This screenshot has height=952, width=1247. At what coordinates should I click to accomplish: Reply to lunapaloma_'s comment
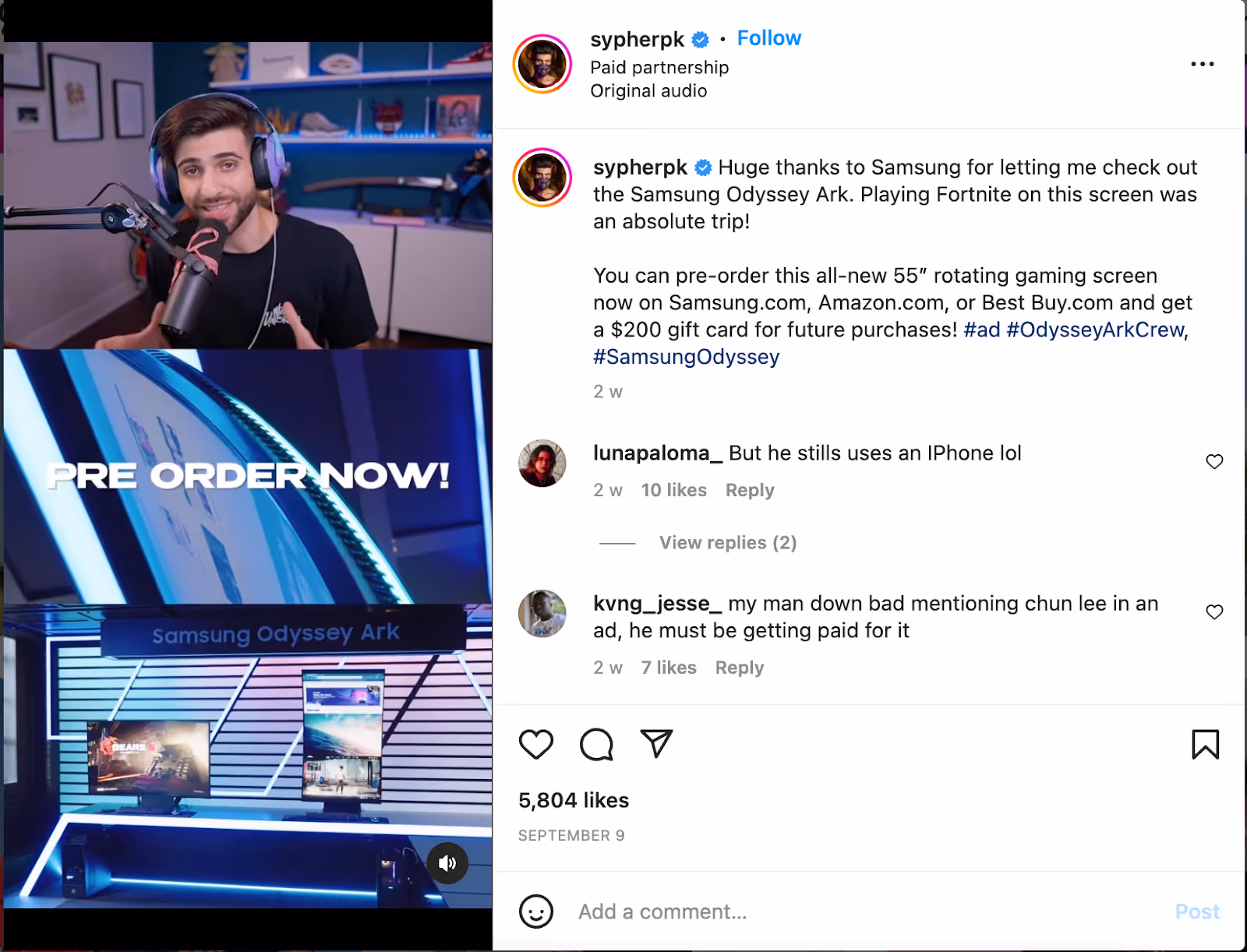(750, 490)
